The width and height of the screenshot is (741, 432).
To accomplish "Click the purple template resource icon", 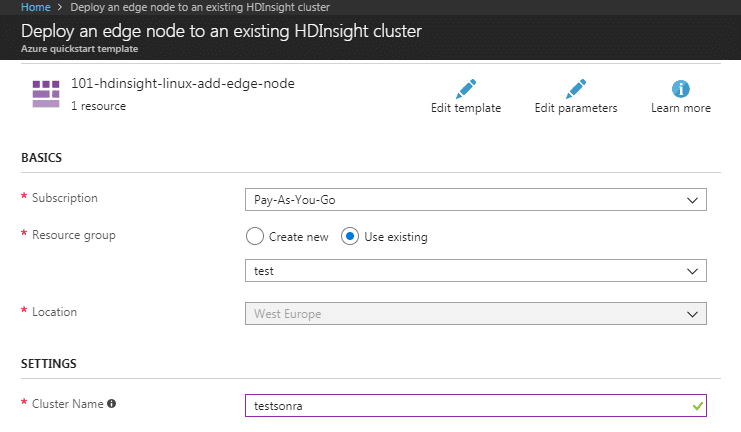I will pos(46,94).
